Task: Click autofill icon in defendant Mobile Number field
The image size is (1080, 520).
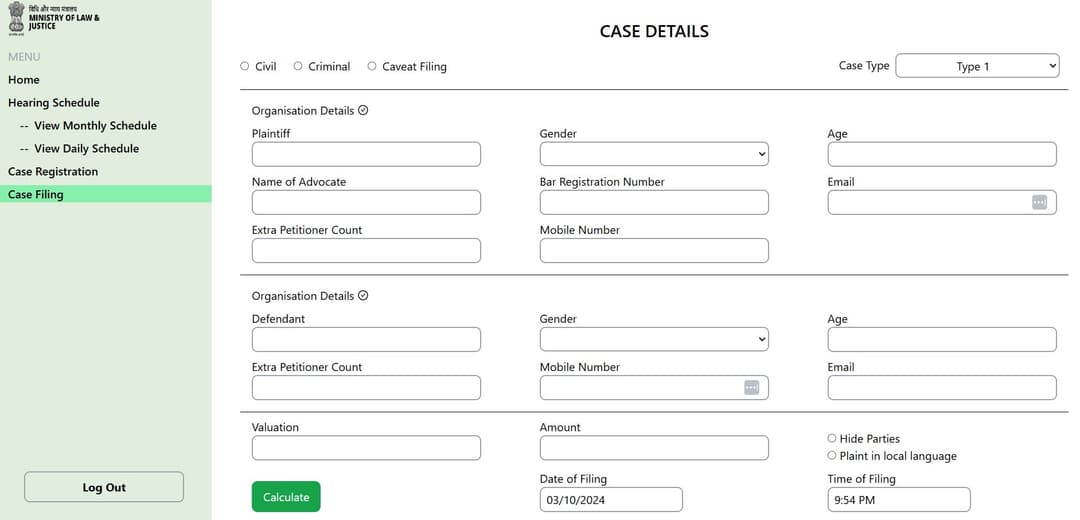Action: [x=751, y=388]
